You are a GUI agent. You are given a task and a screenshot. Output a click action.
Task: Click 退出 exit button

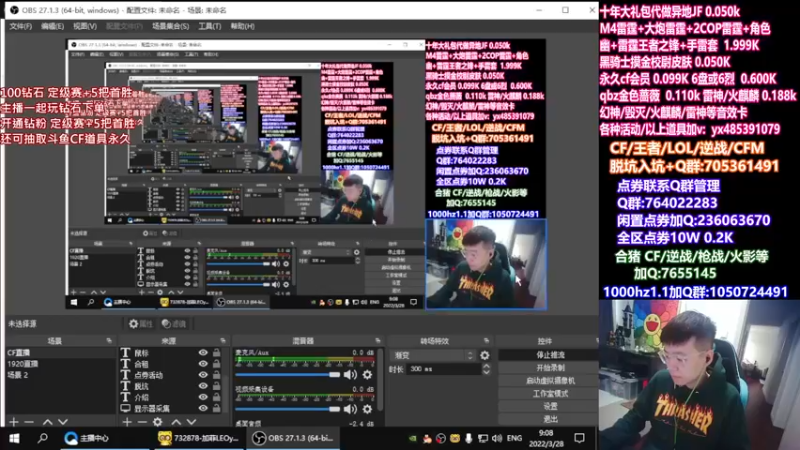click(549, 419)
